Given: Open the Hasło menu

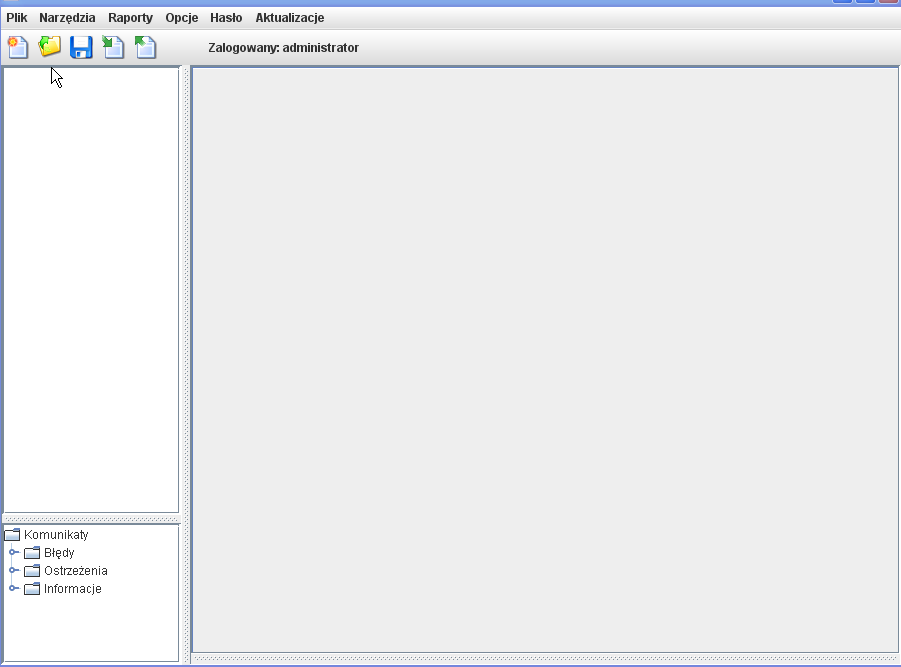Looking at the screenshot, I should 226,18.
